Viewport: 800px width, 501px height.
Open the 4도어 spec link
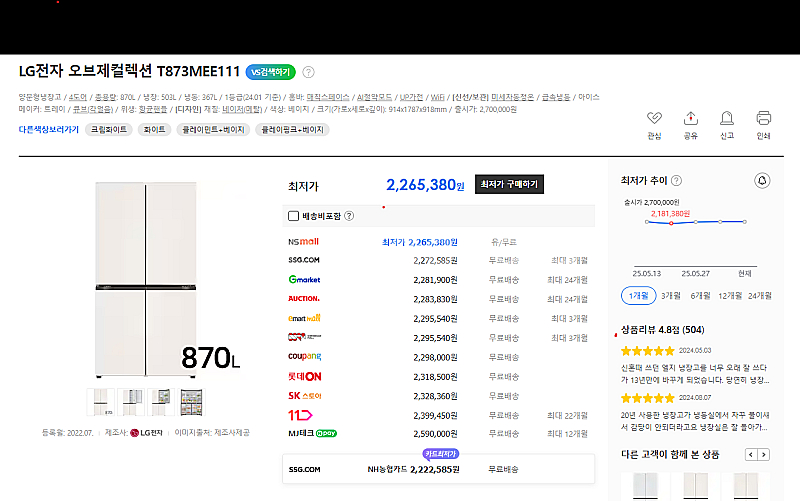pos(78,97)
